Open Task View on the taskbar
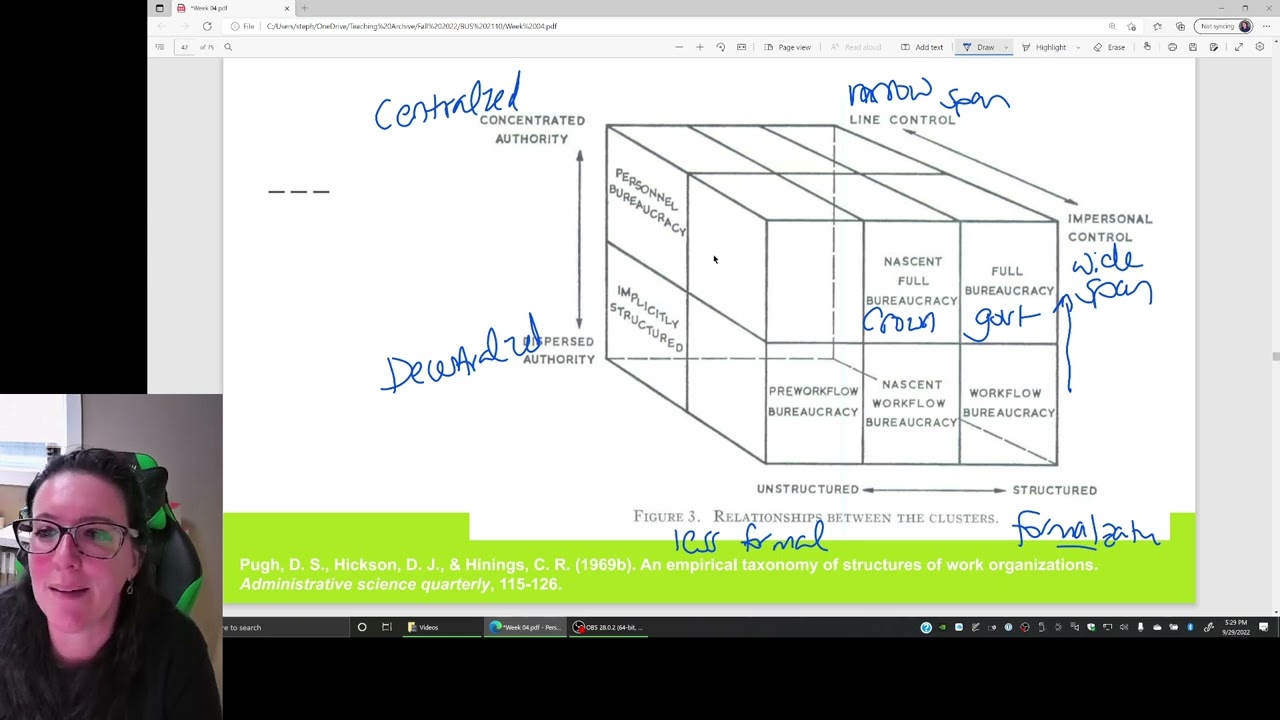The width and height of the screenshot is (1280, 720). (x=386, y=627)
